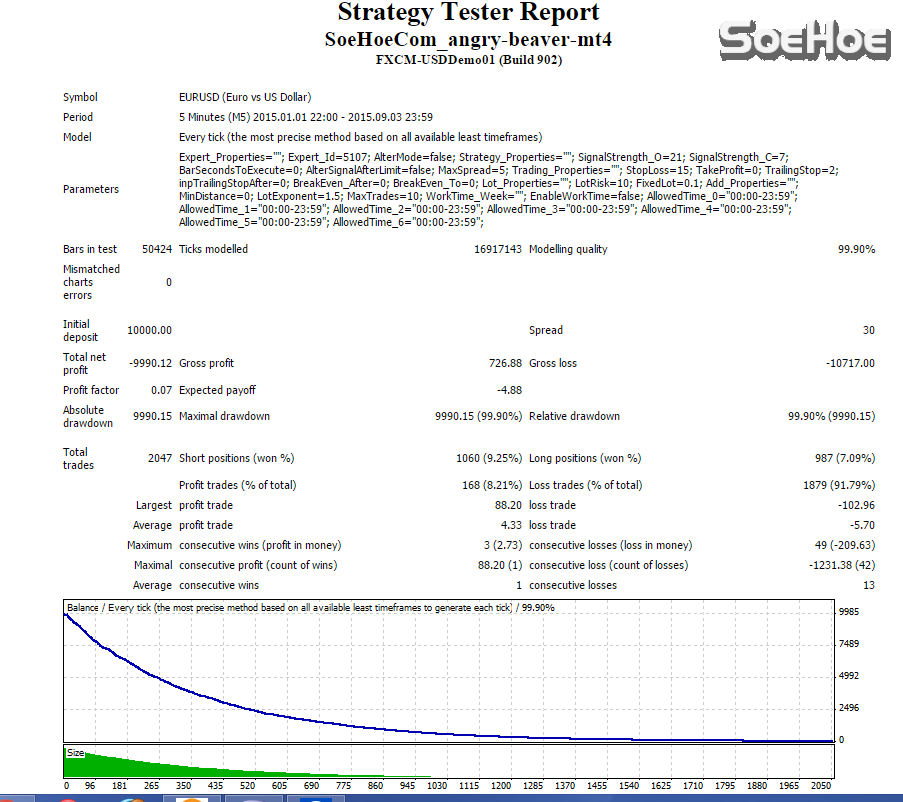The image size is (903, 802).
Task: Click the green Size volume histogram
Action: [150, 766]
